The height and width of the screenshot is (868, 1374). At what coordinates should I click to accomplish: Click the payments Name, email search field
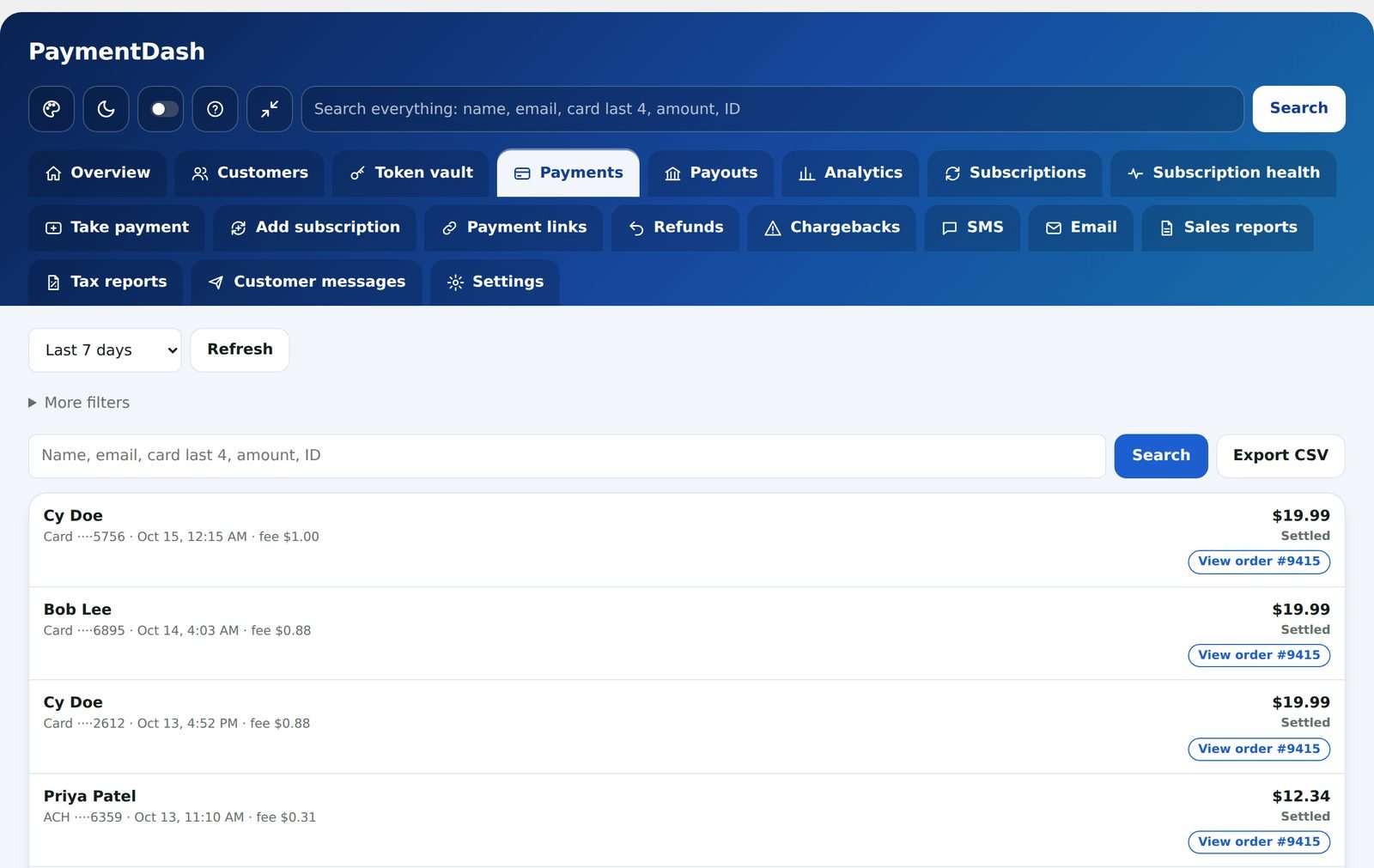click(567, 456)
